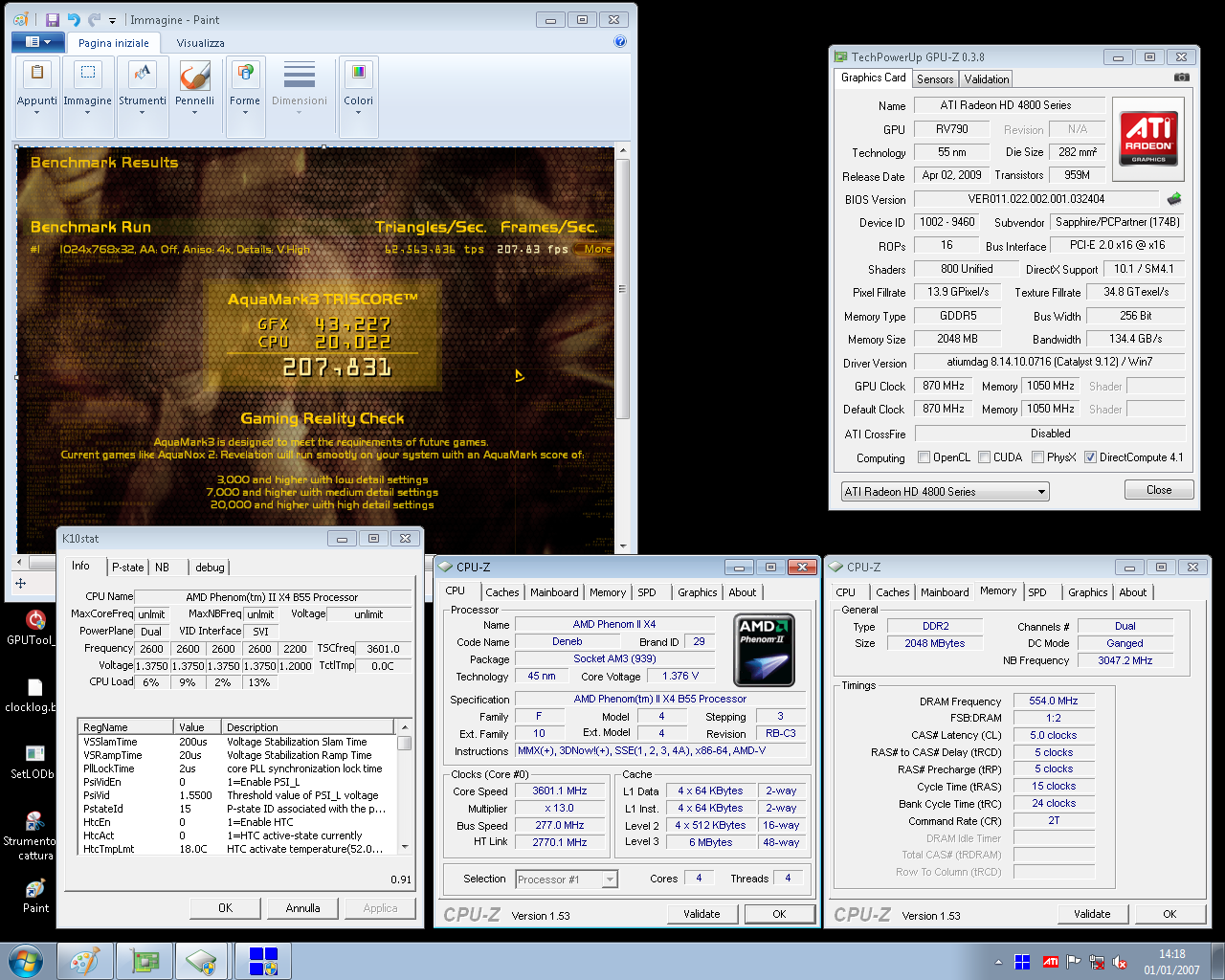The width and height of the screenshot is (1225, 980).
Task: Click the Immagine selection rectangle icon
Action: click(87, 74)
